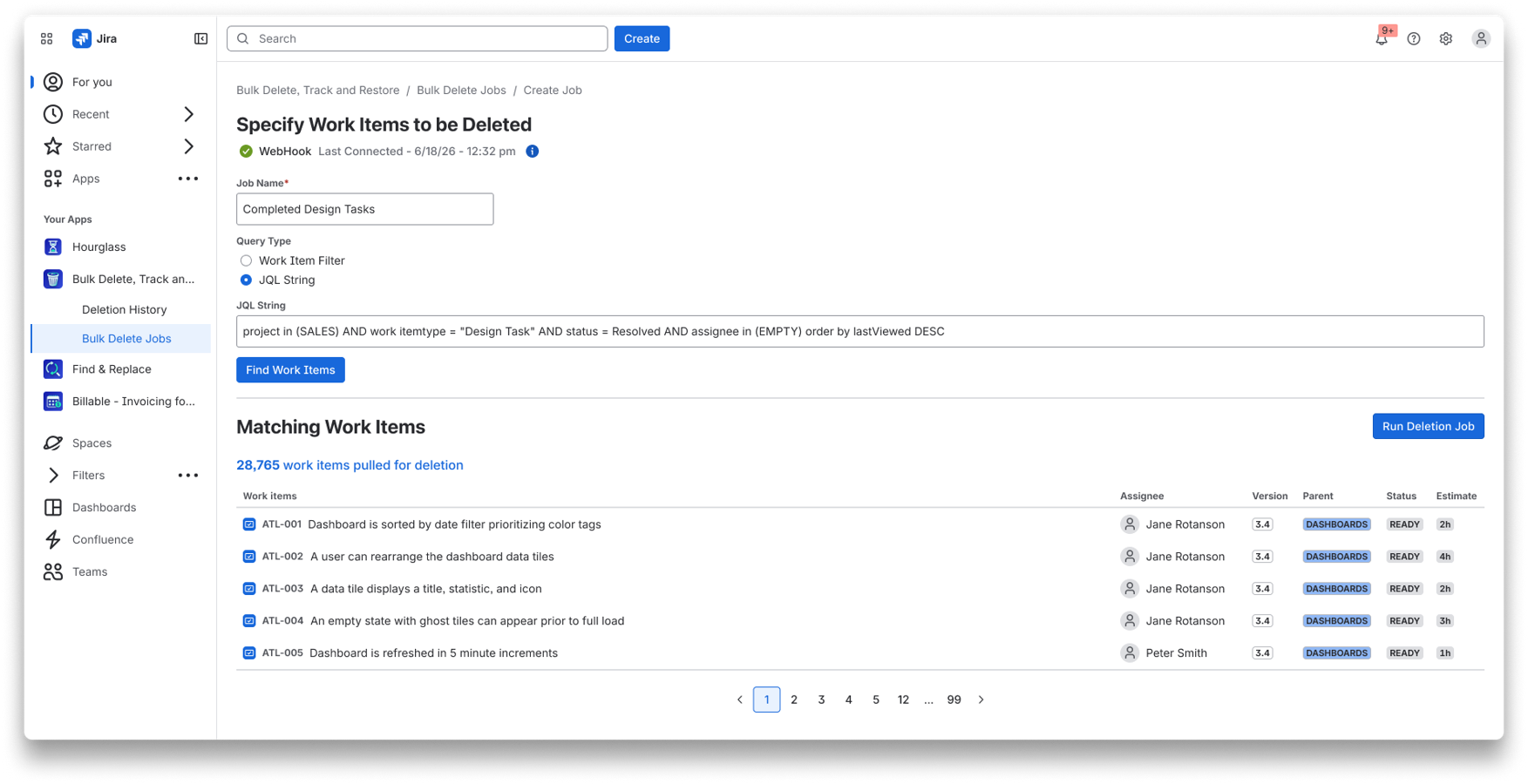The width and height of the screenshot is (1528, 784).
Task: Click the WebHook info icon
Action: click(x=533, y=152)
